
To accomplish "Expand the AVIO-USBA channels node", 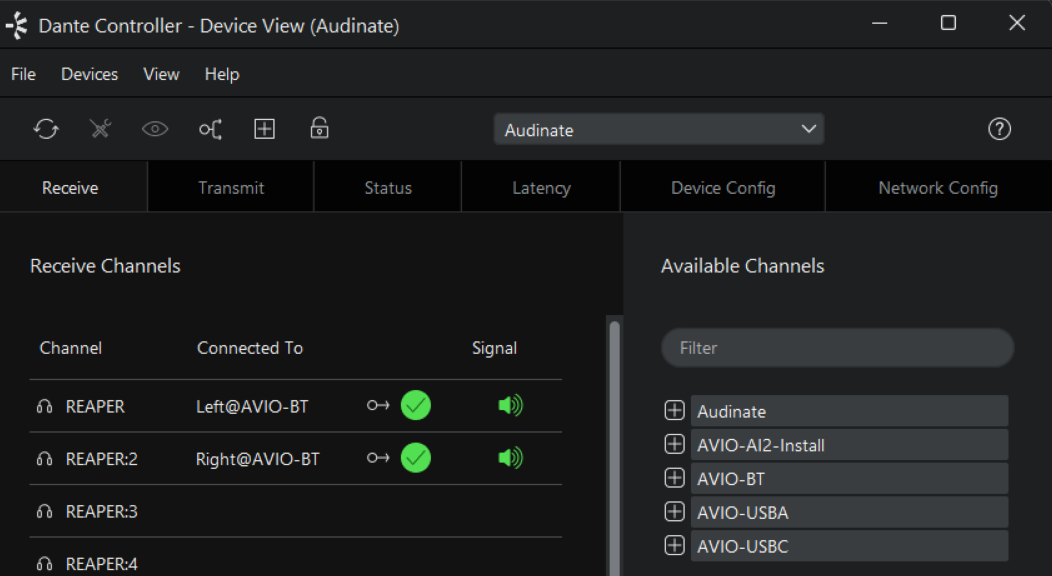I will (674, 512).
